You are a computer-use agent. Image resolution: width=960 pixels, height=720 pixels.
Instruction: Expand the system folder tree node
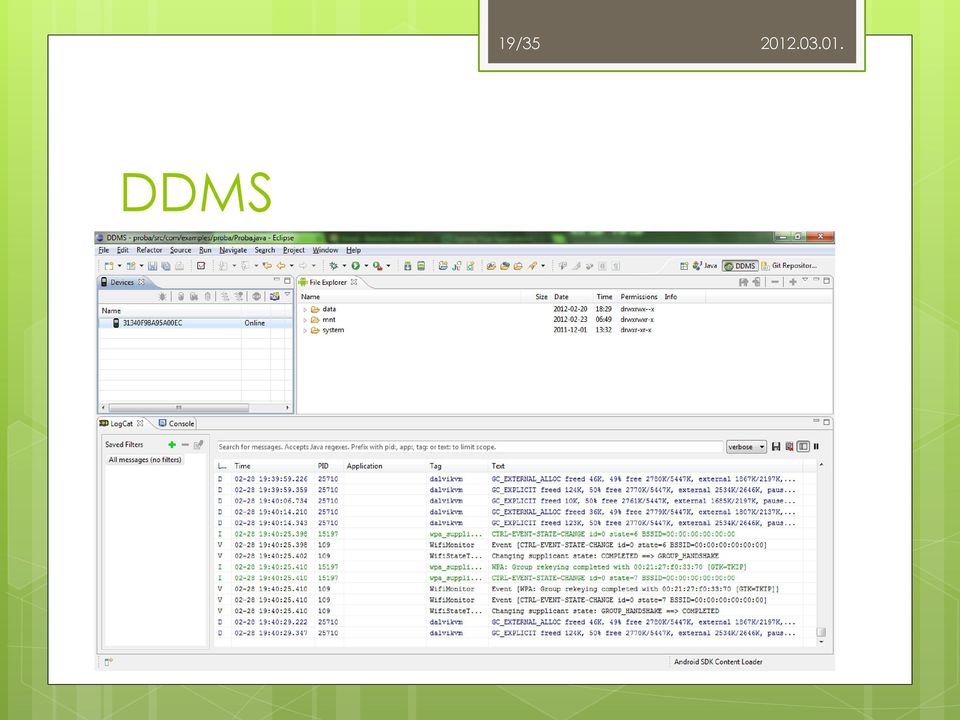click(x=305, y=331)
